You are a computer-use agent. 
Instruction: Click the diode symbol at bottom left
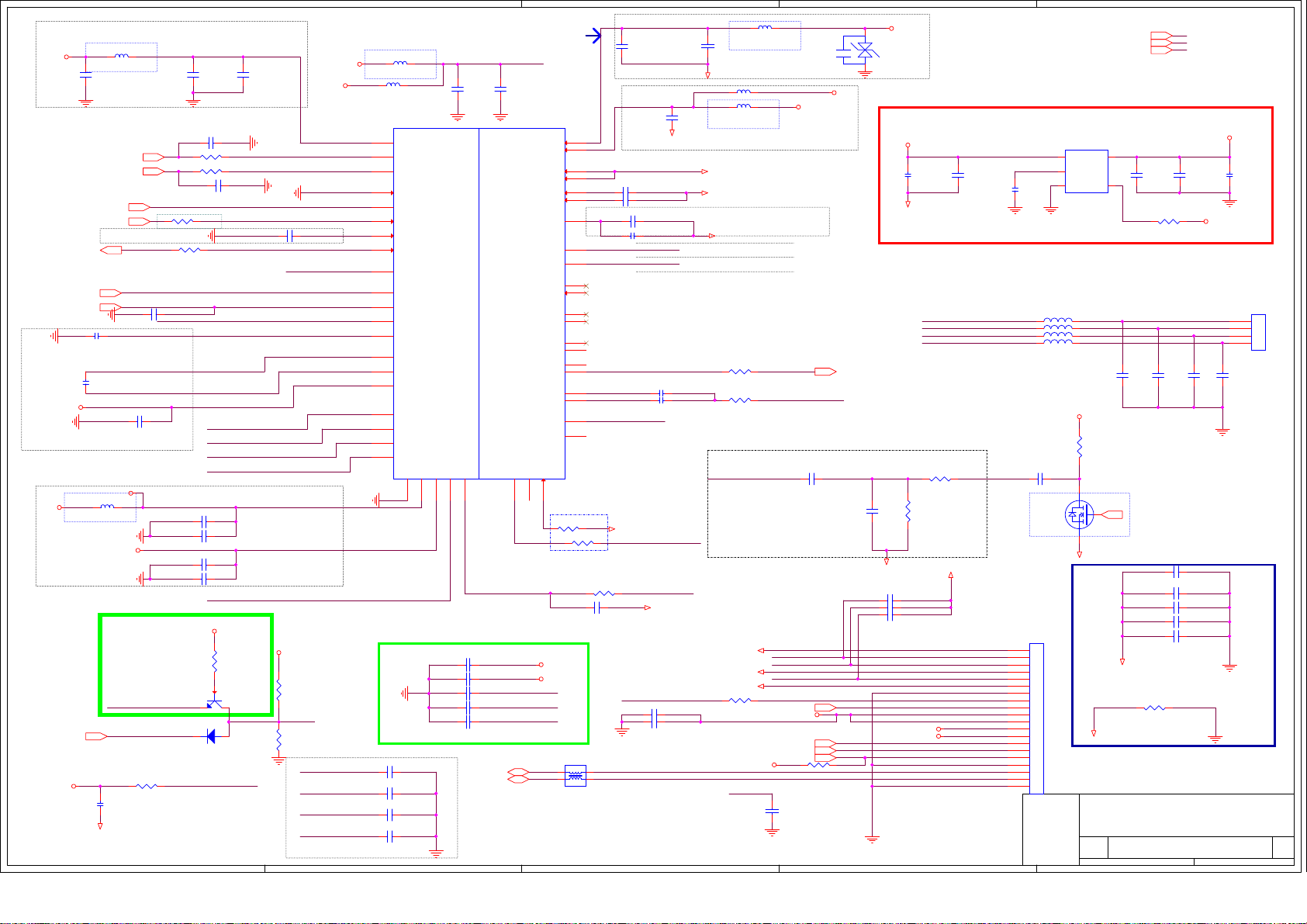point(211,736)
